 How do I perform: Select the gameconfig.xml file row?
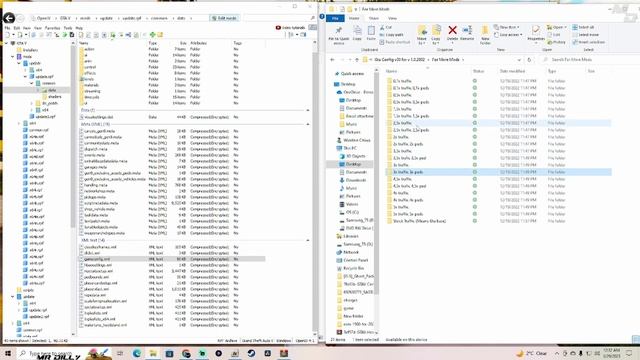pyautogui.click(x=173, y=259)
